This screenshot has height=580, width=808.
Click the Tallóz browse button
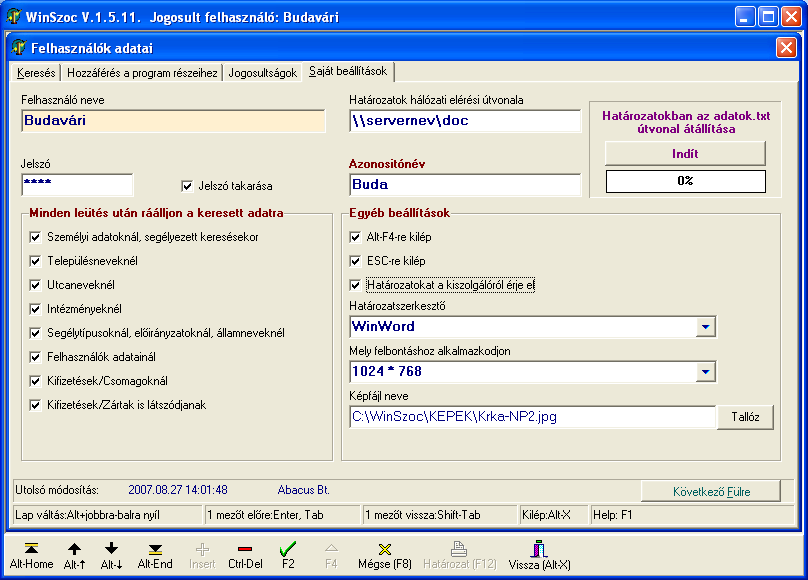coord(745,417)
